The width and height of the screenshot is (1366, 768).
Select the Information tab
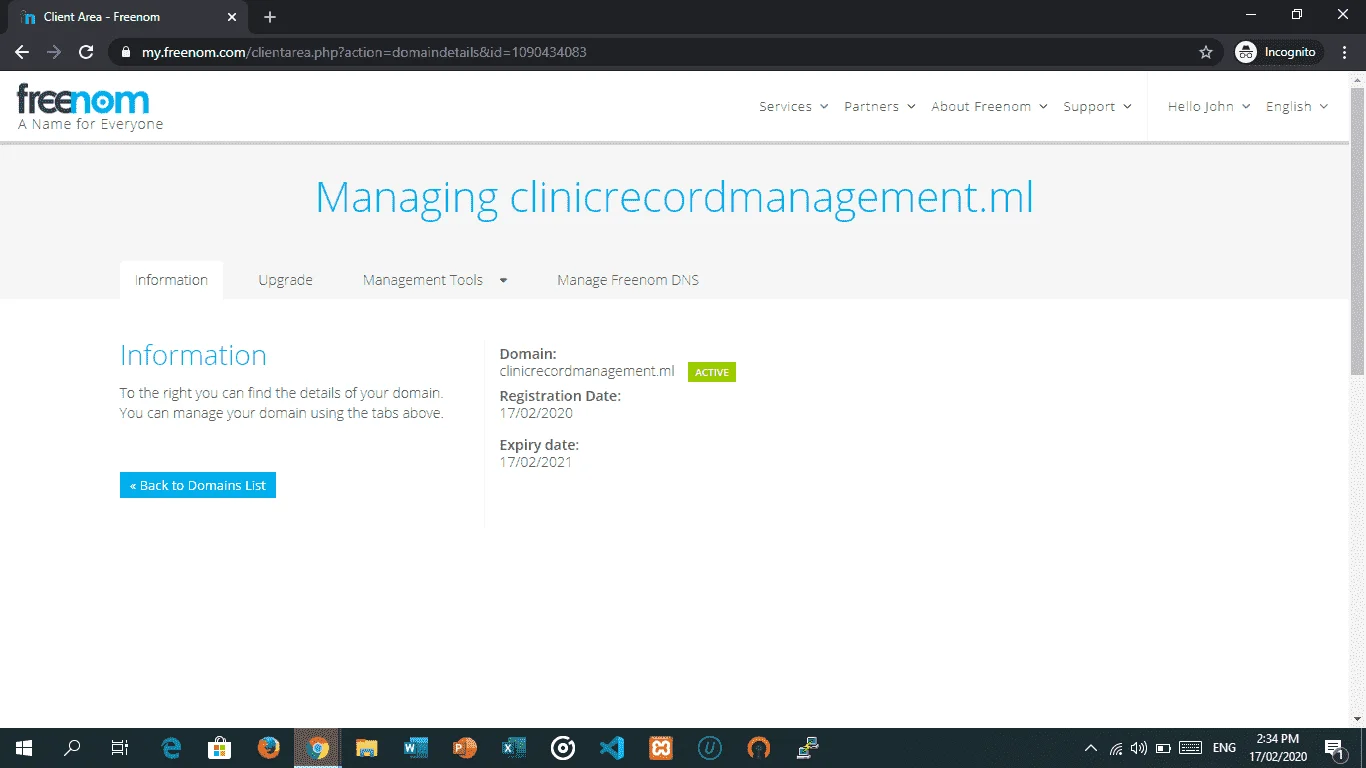click(x=171, y=280)
